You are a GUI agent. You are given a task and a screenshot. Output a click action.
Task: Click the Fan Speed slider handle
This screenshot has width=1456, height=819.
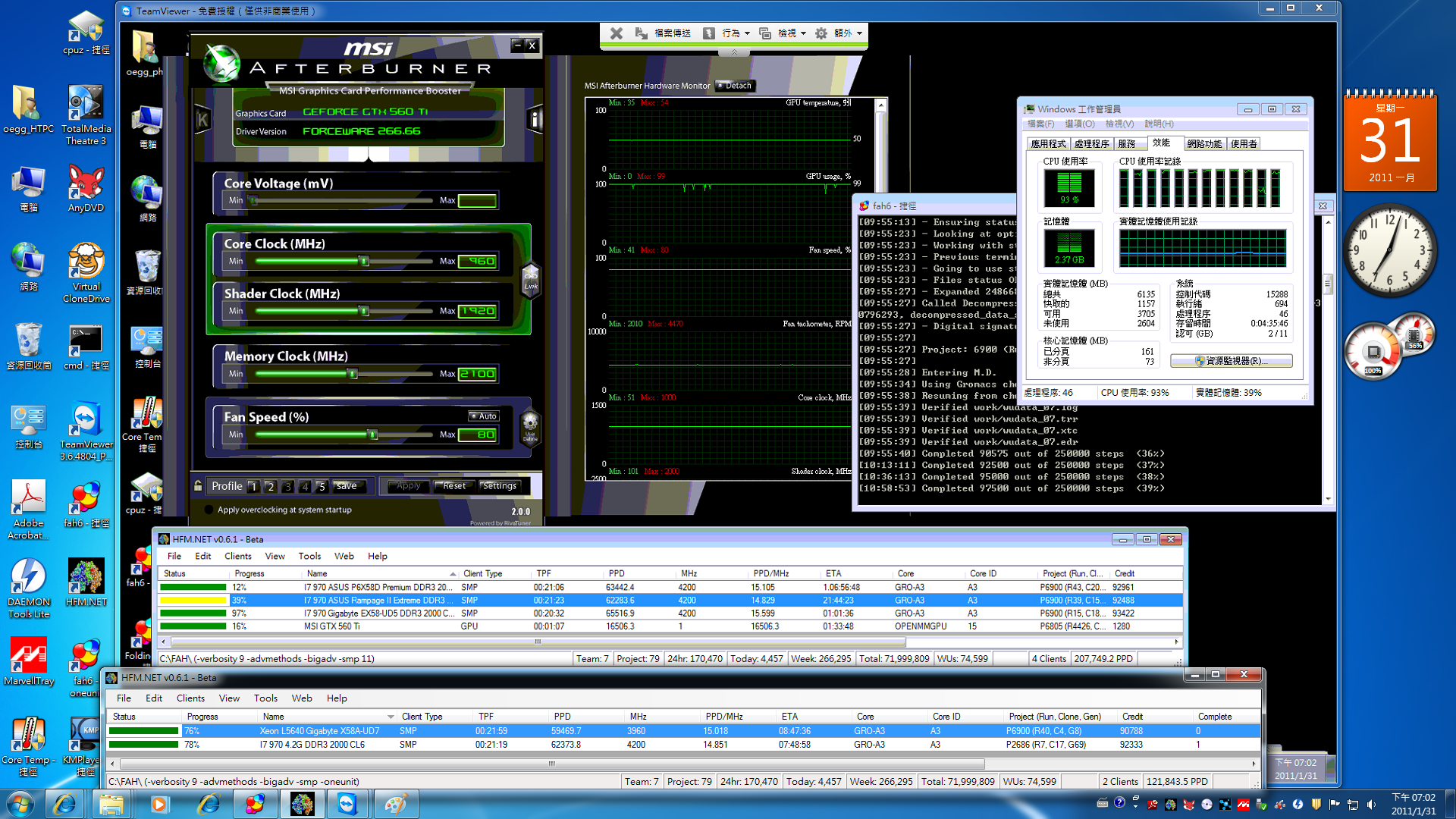pos(372,435)
